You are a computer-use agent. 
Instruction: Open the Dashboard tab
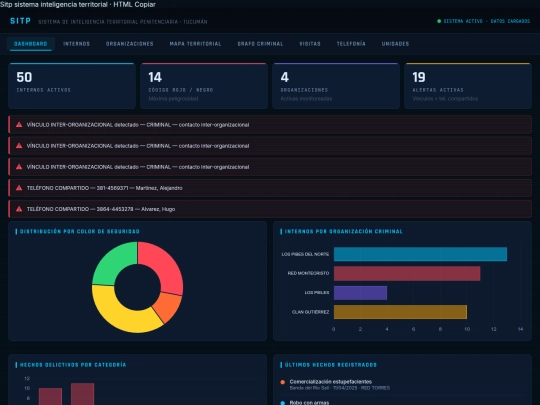click(31, 44)
